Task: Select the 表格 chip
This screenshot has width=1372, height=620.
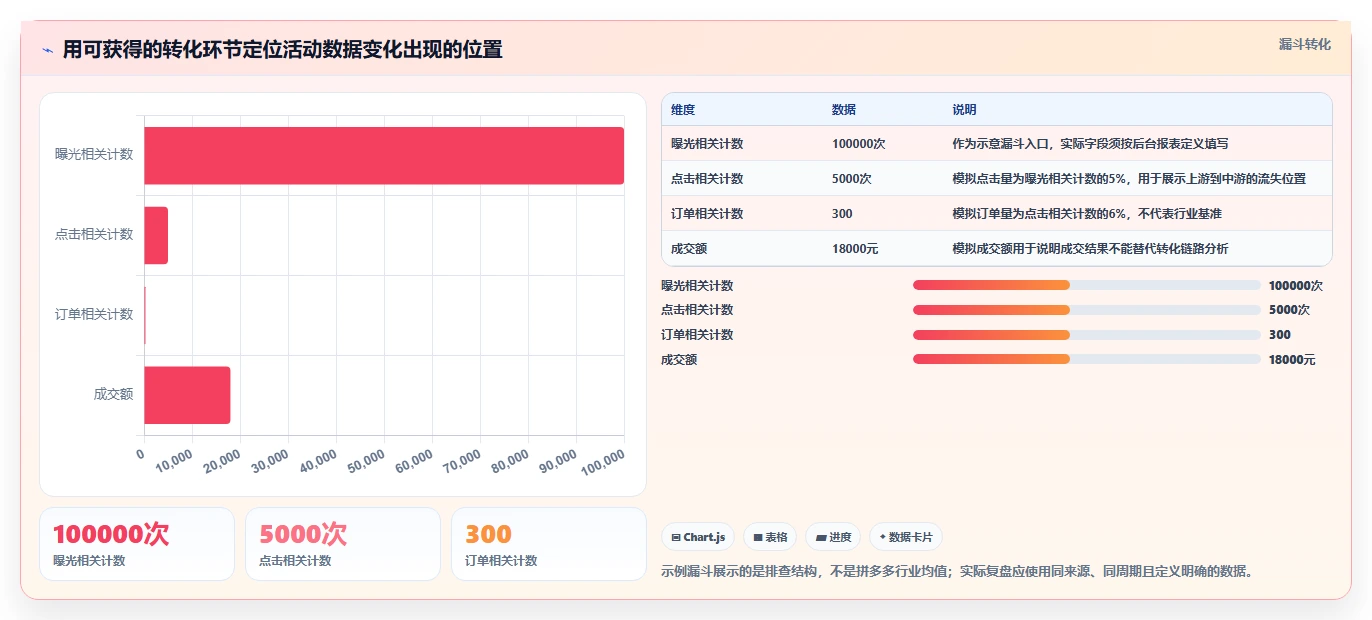Action: point(770,537)
